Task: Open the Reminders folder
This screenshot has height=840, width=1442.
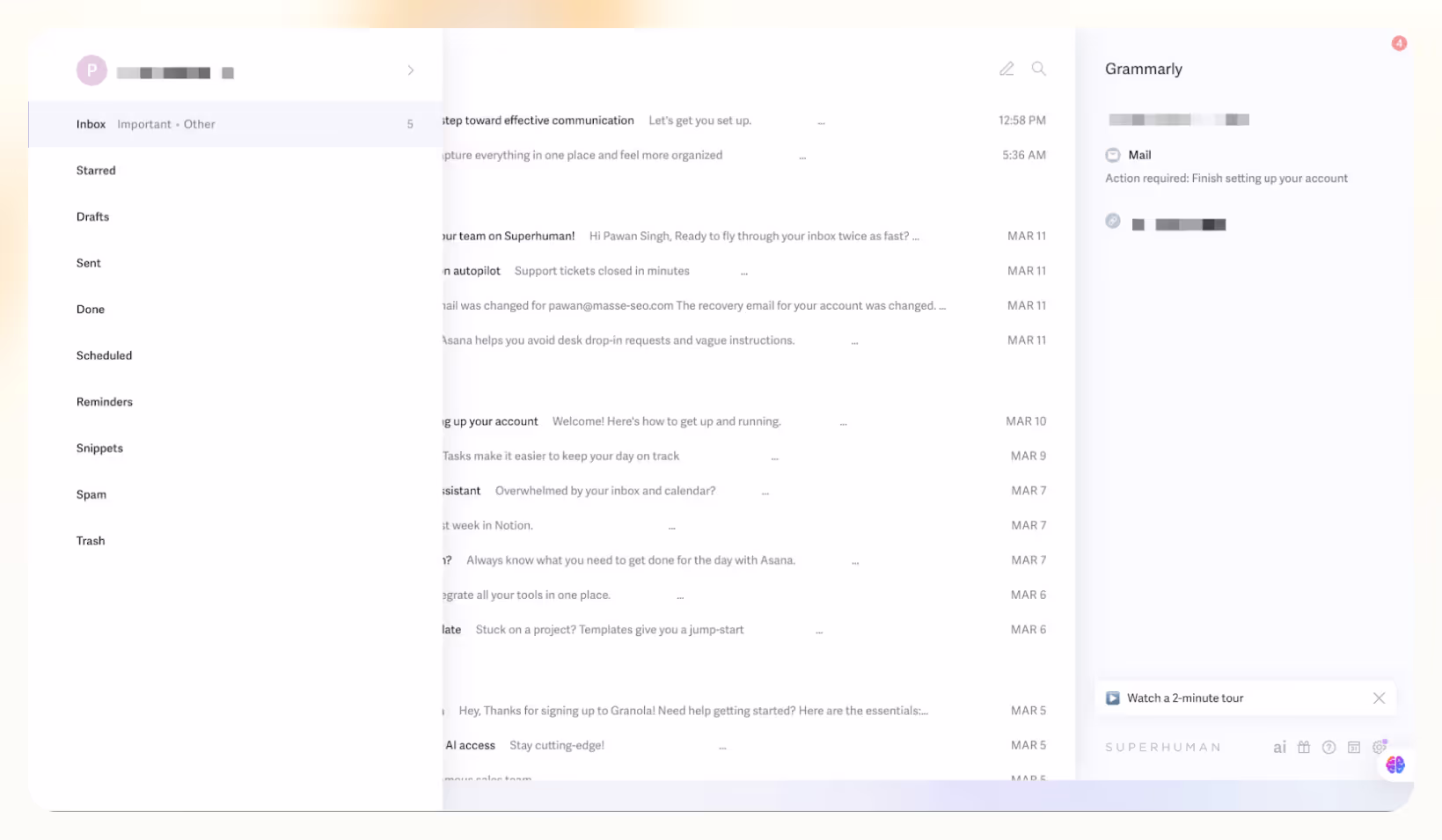Action: 105,402
